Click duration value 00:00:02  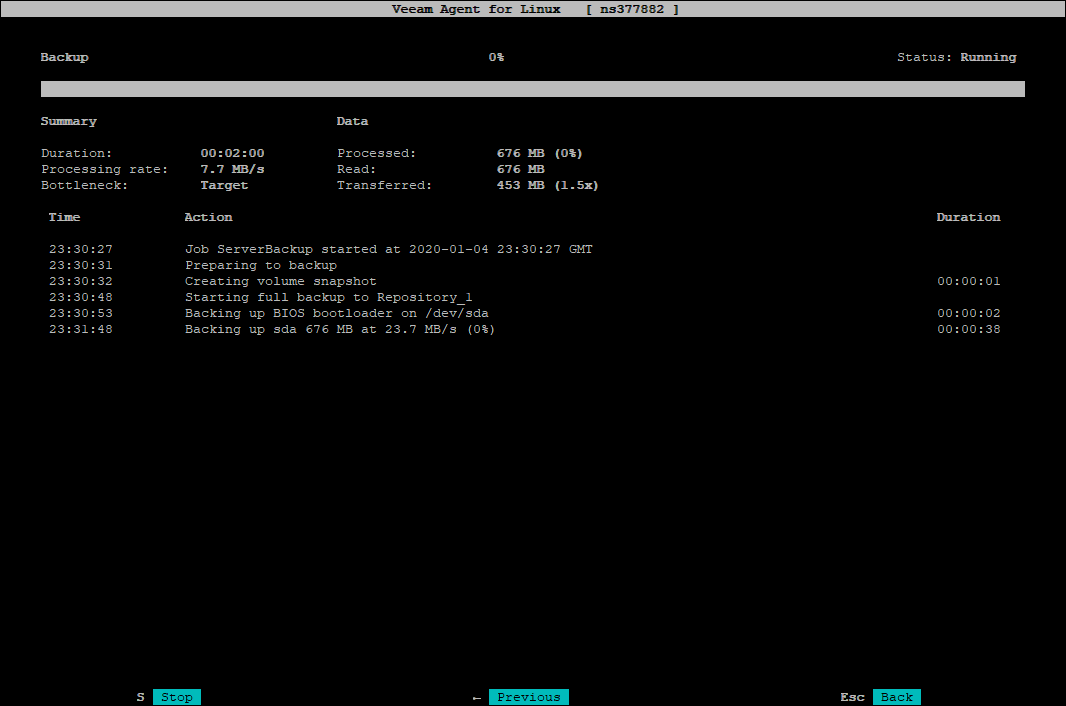(969, 314)
